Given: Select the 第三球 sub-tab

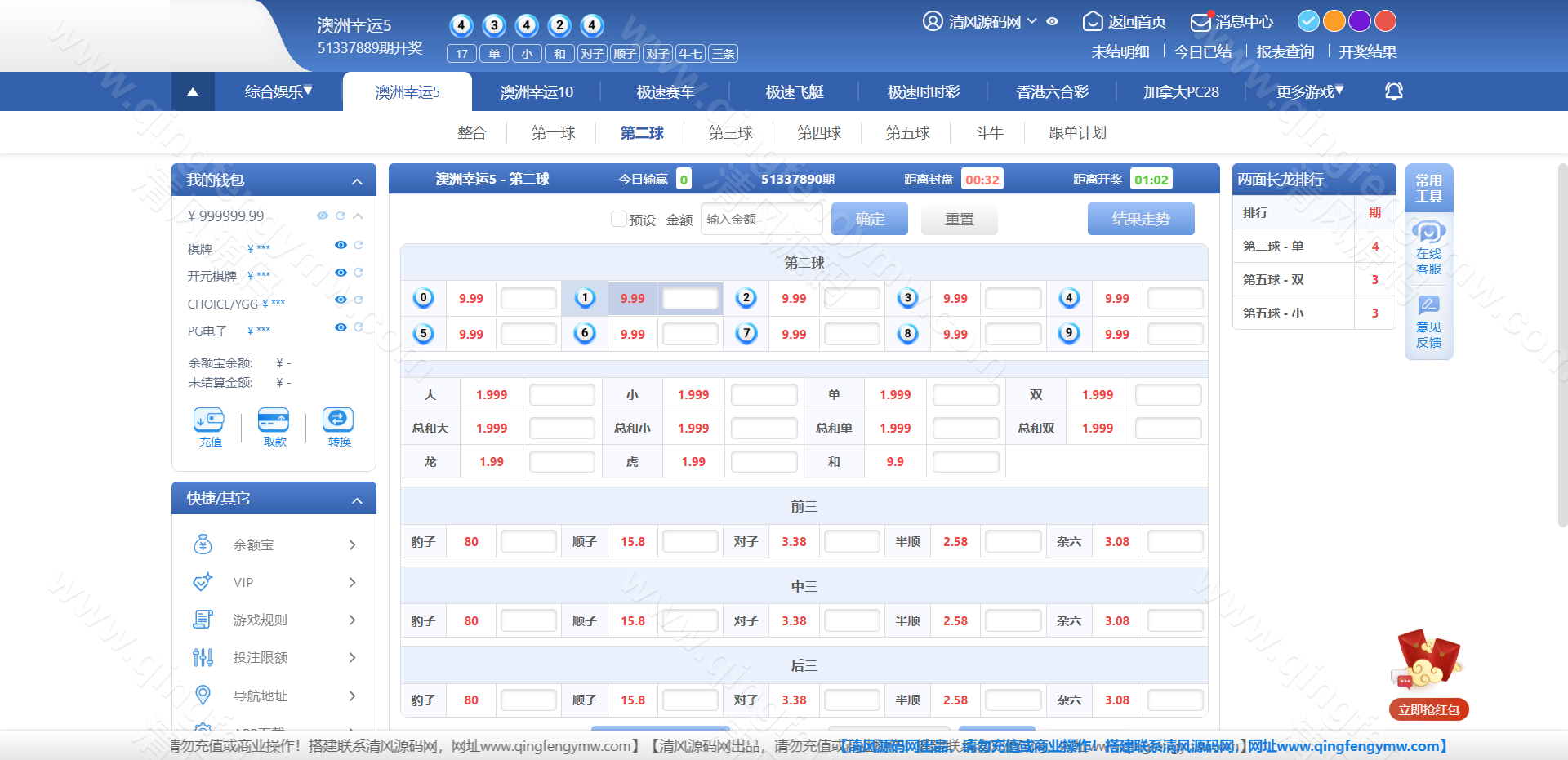Looking at the screenshot, I should (730, 132).
